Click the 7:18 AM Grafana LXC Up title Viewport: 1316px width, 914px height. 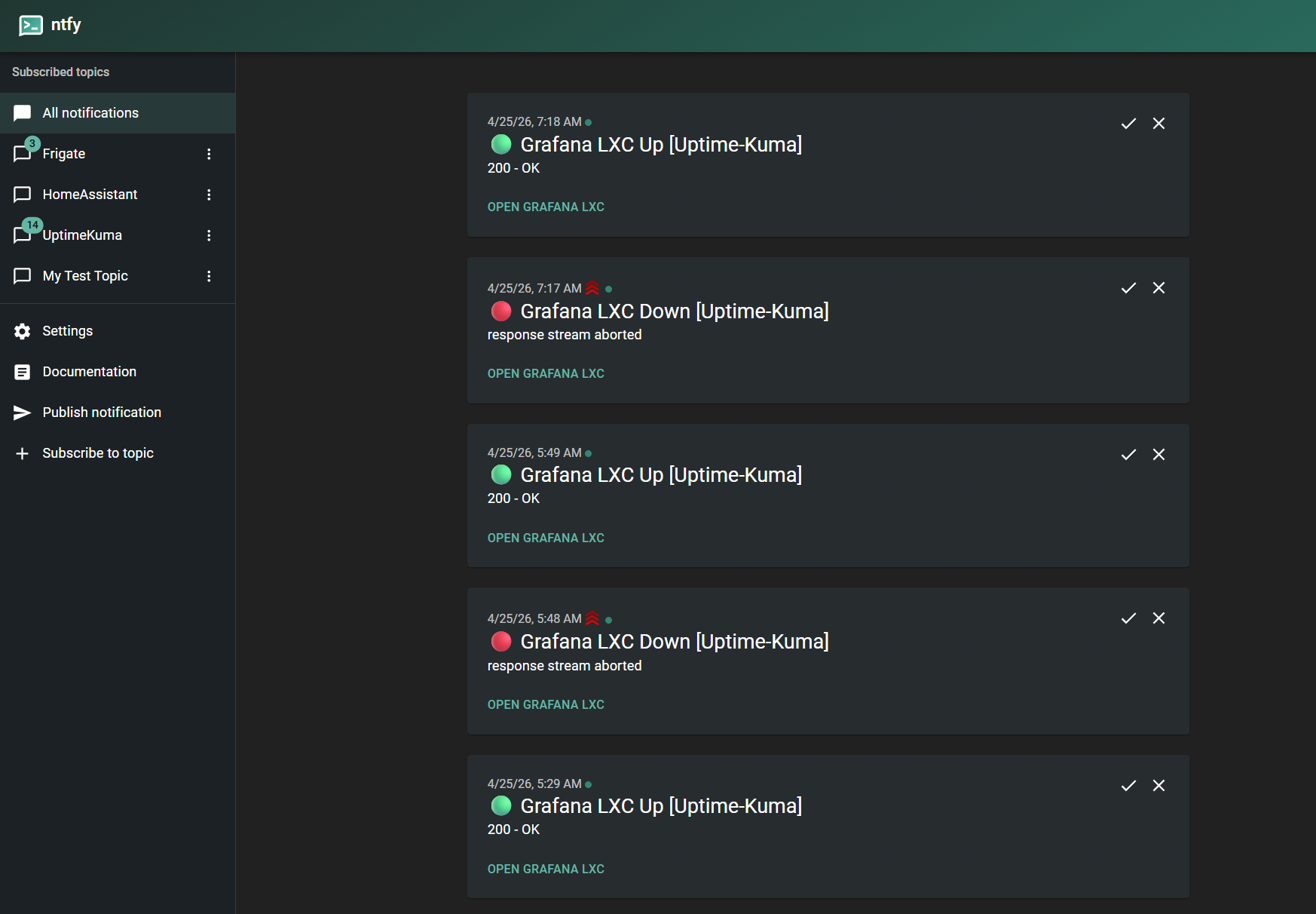661,144
